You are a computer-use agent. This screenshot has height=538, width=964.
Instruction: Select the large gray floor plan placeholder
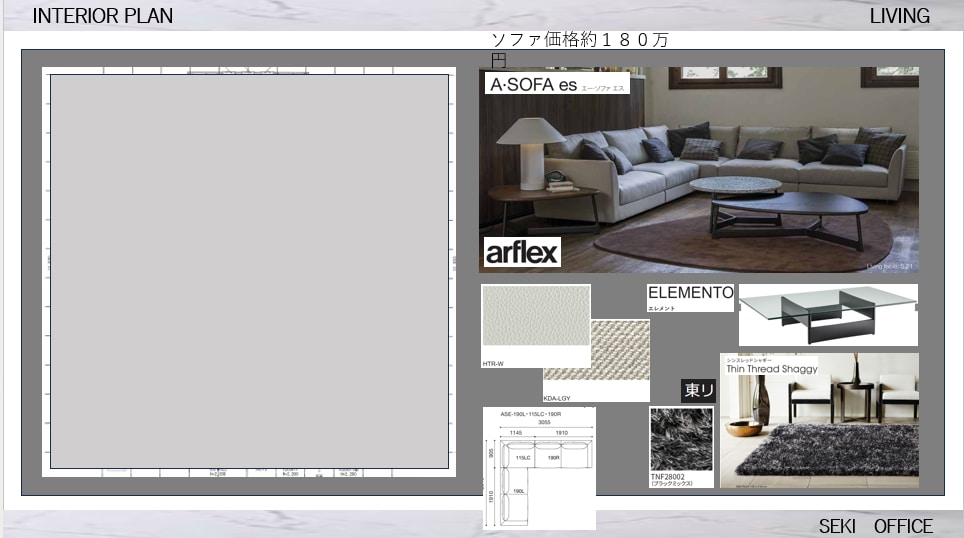coord(250,271)
